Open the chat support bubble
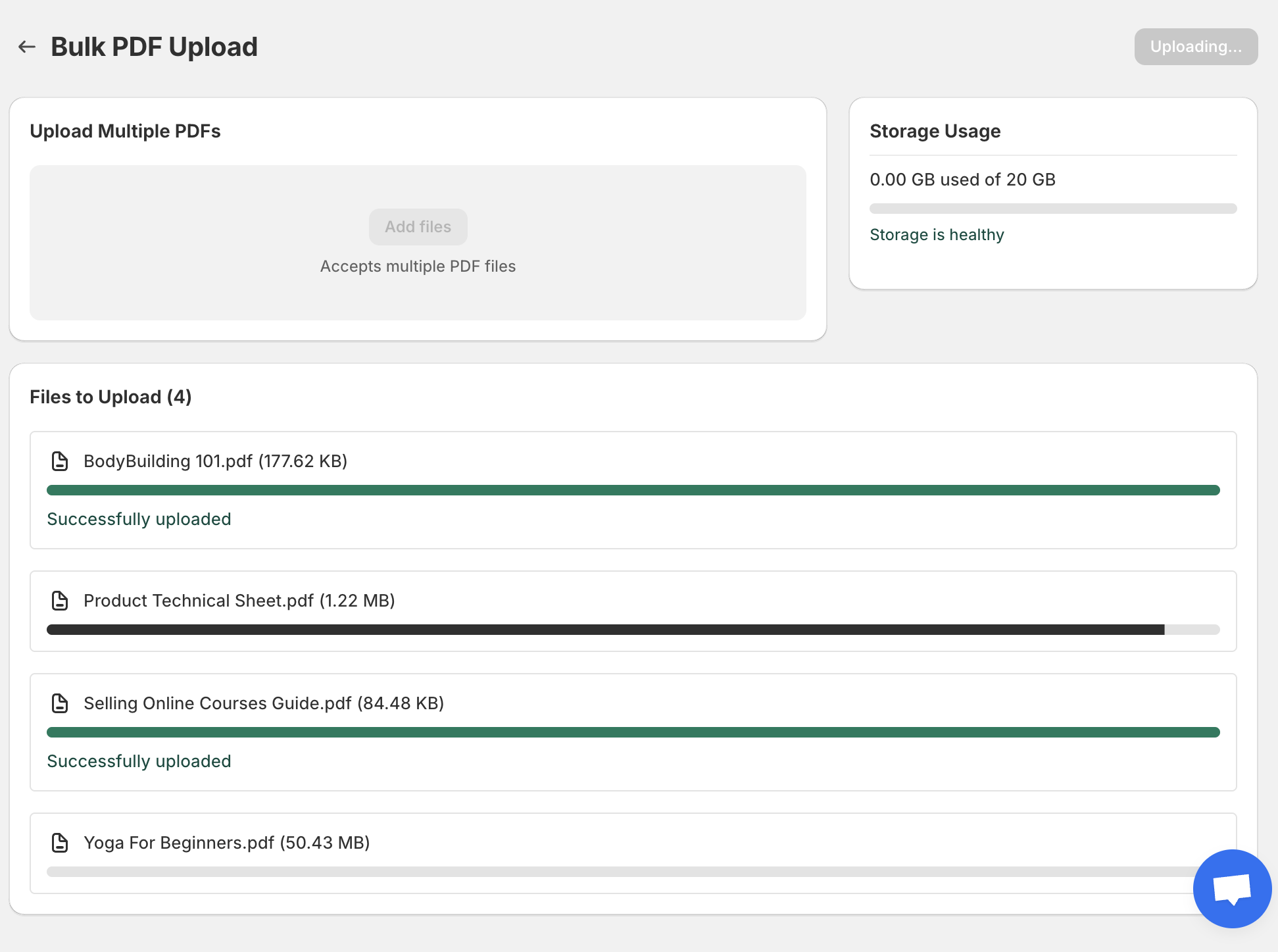Viewport: 1278px width, 952px height. click(1232, 888)
